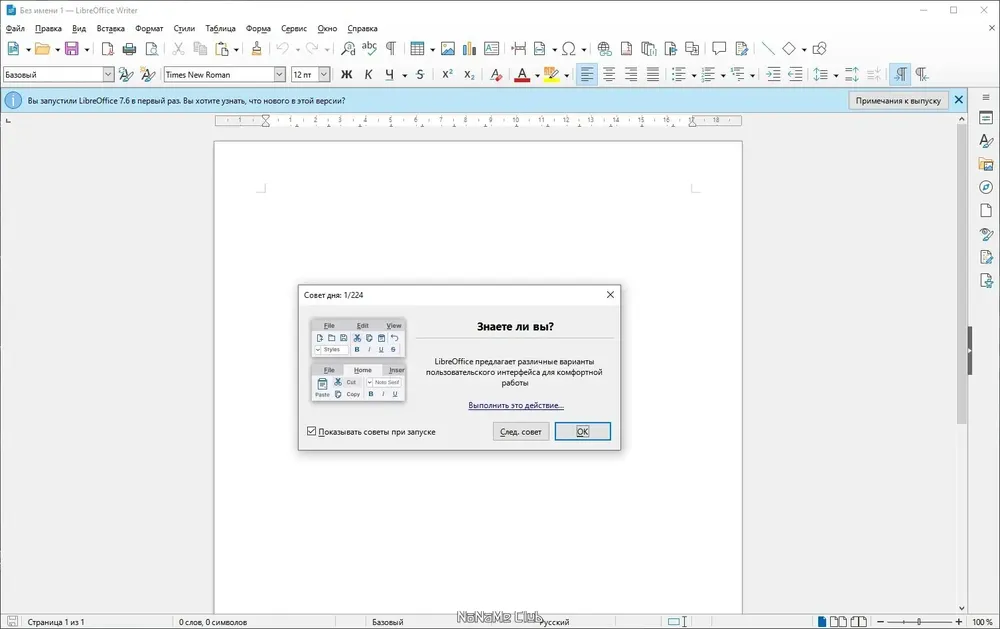The height and width of the screenshot is (629, 1000).
Task: Click the Clone formatting brush icon
Action: [256, 48]
